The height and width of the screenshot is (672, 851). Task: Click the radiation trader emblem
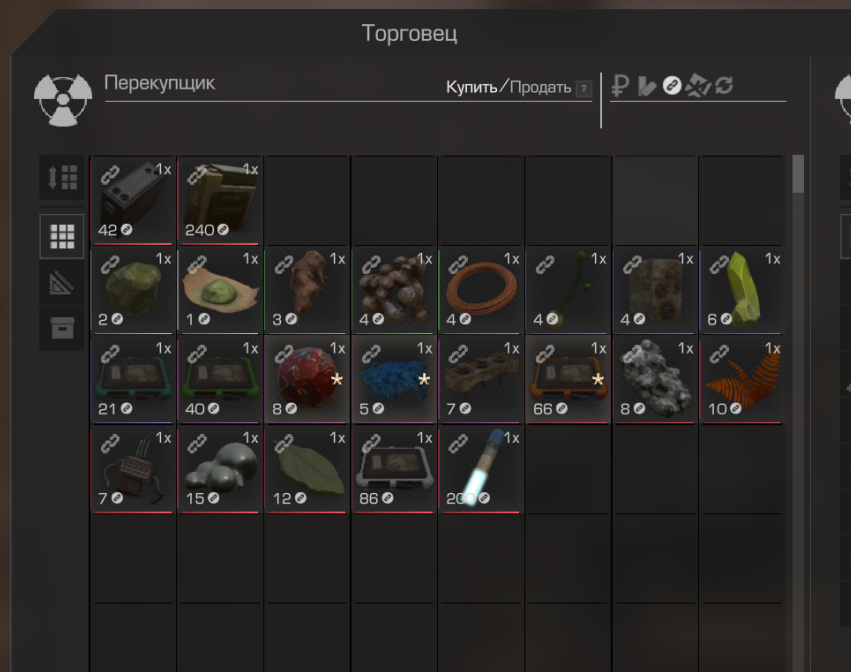[63, 100]
